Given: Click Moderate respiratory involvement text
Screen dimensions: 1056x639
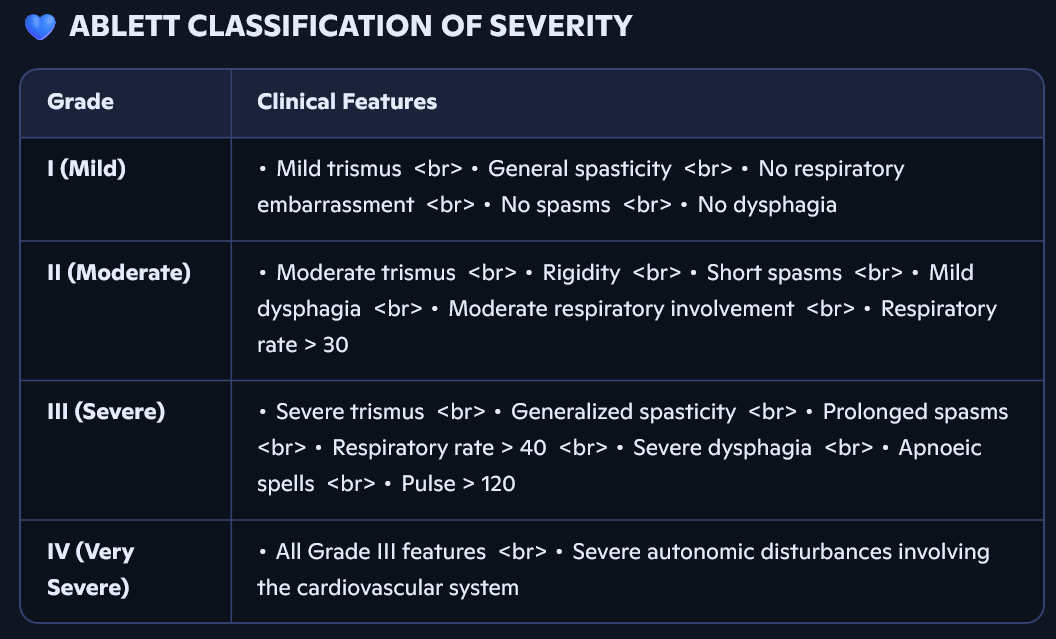Looking at the screenshot, I should 621,309.
